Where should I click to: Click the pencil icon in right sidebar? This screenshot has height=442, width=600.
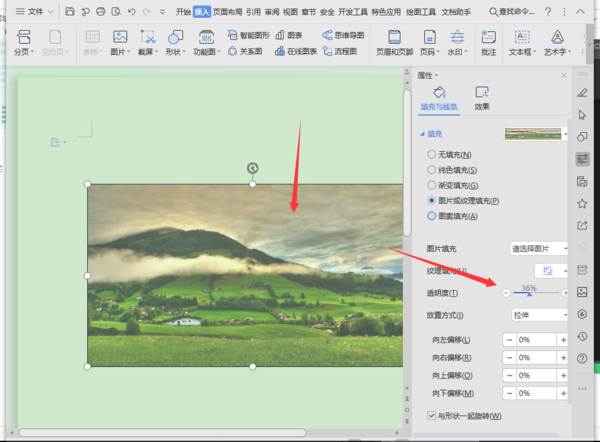[x=582, y=93]
